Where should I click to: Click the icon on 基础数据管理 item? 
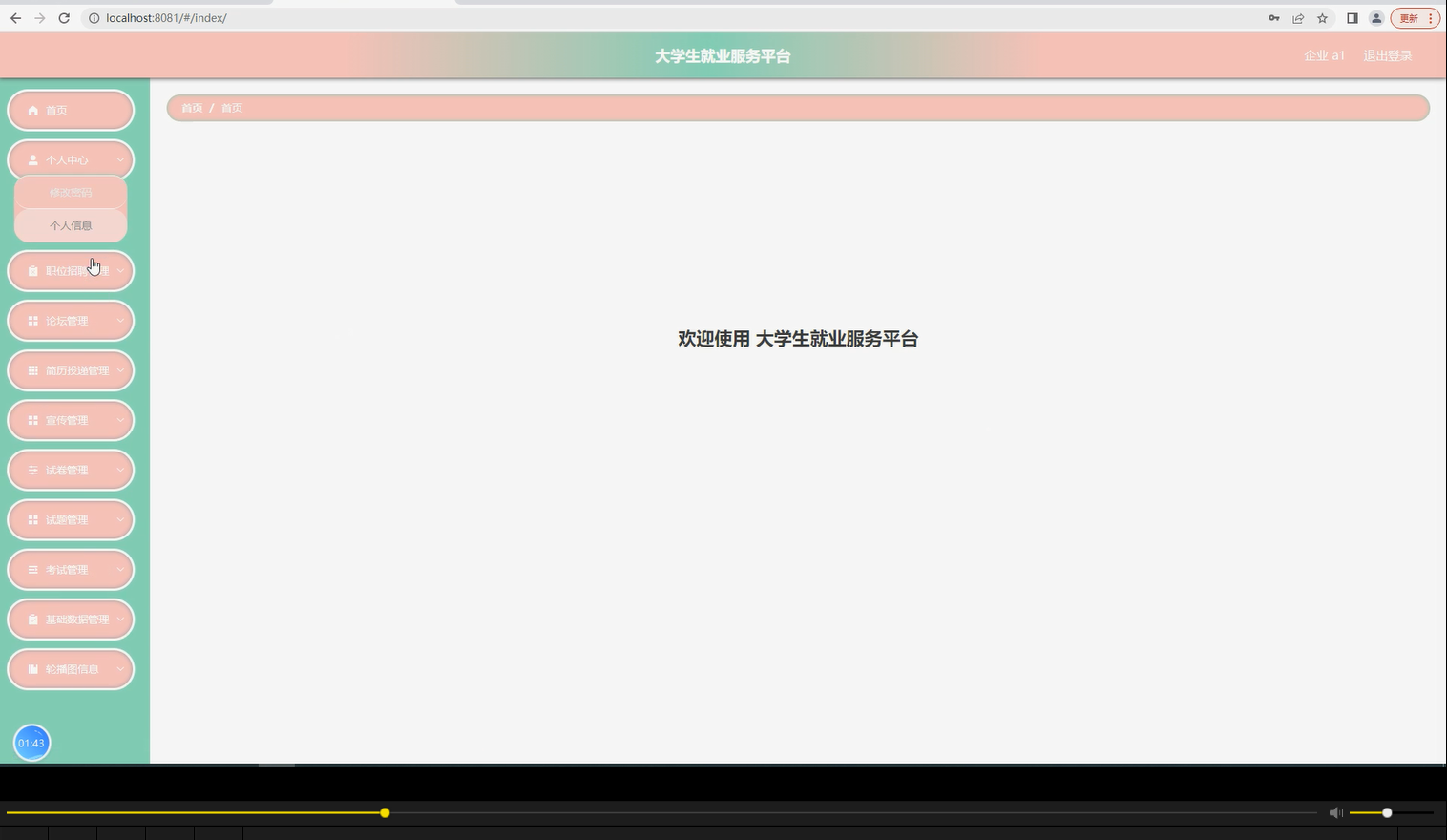32,619
